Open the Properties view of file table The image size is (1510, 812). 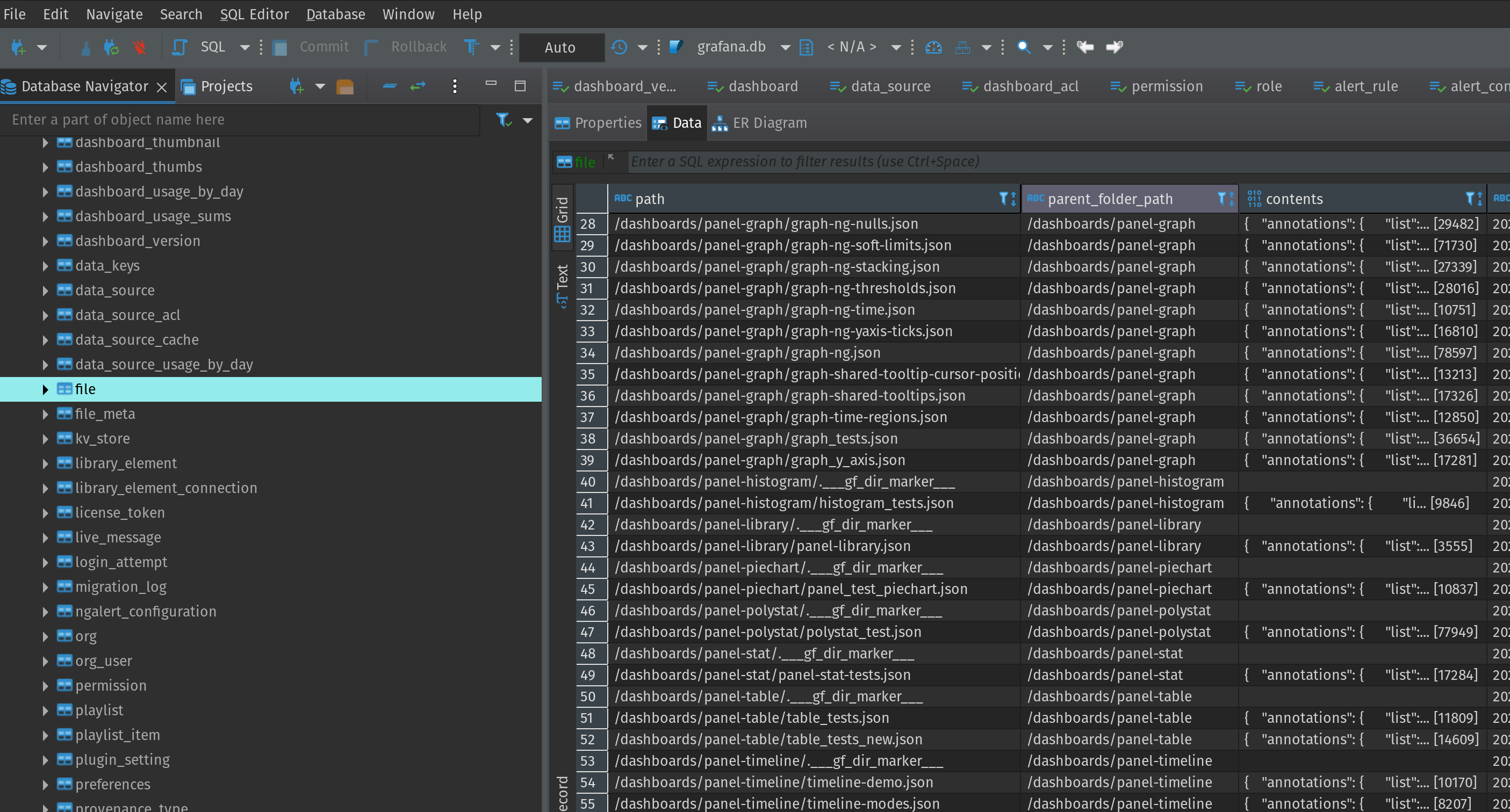click(x=598, y=122)
